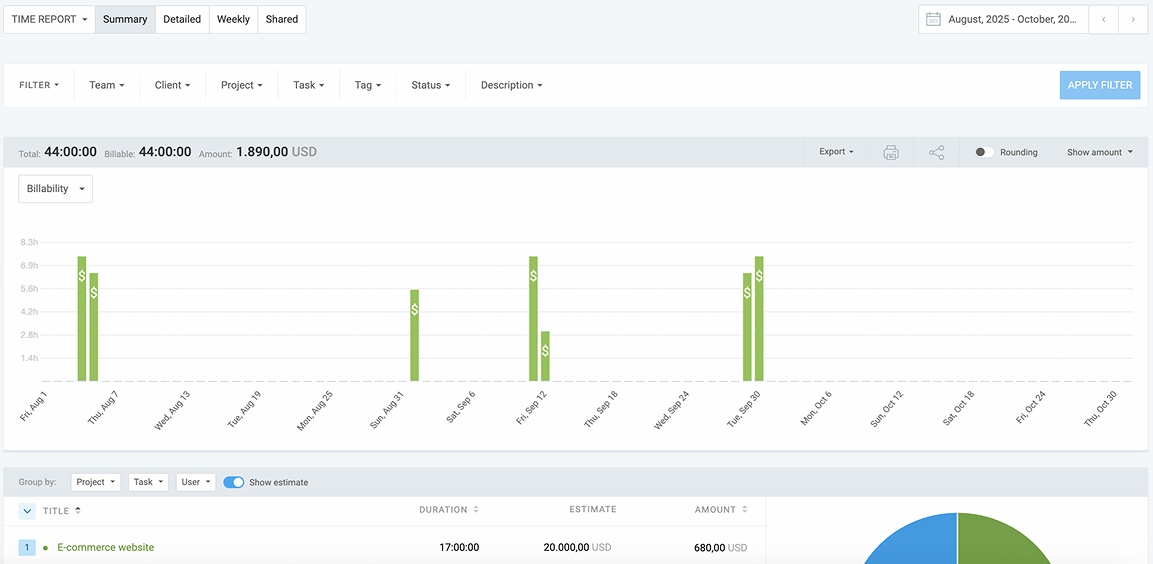Expand the Export dropdown menu

click(x=836, y=152)
